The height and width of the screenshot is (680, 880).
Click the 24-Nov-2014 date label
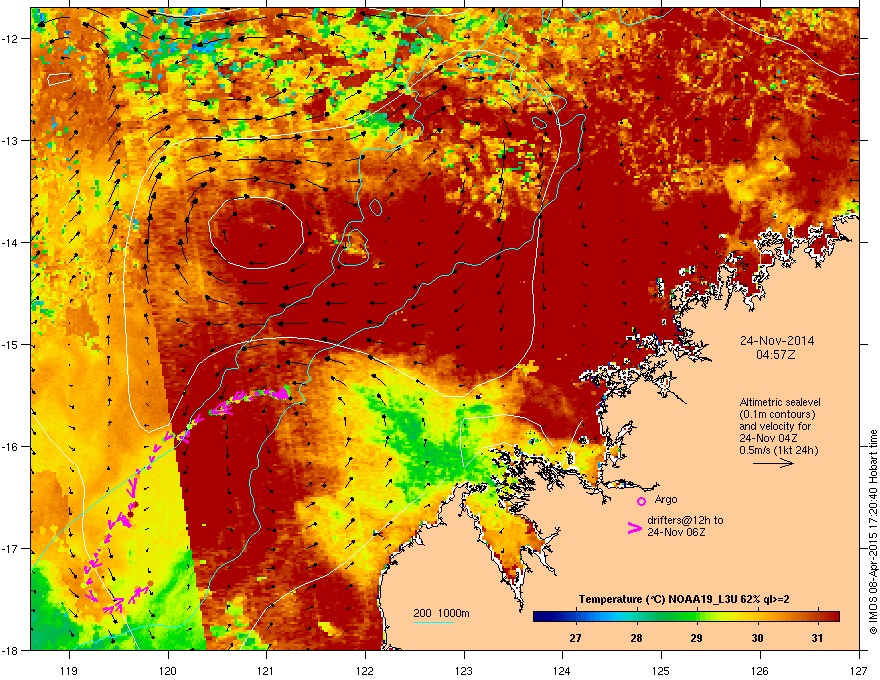(777, 341)
